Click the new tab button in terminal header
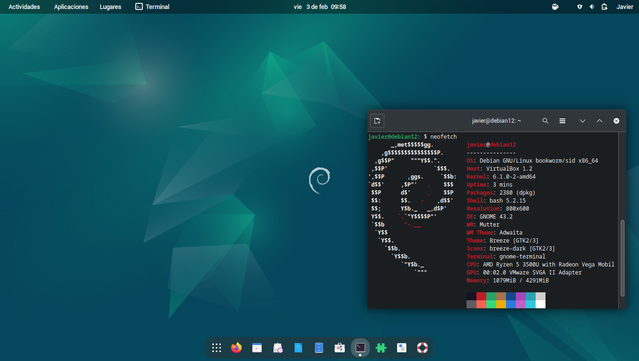Image resolution: width=639 pixels, height=361 pixels. click(x=377, y=121)
